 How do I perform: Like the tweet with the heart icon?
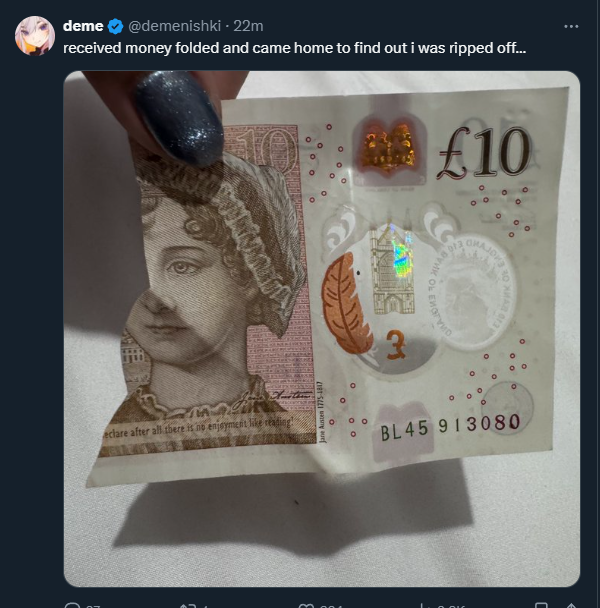pyautogui.click(x=304, y=605)
